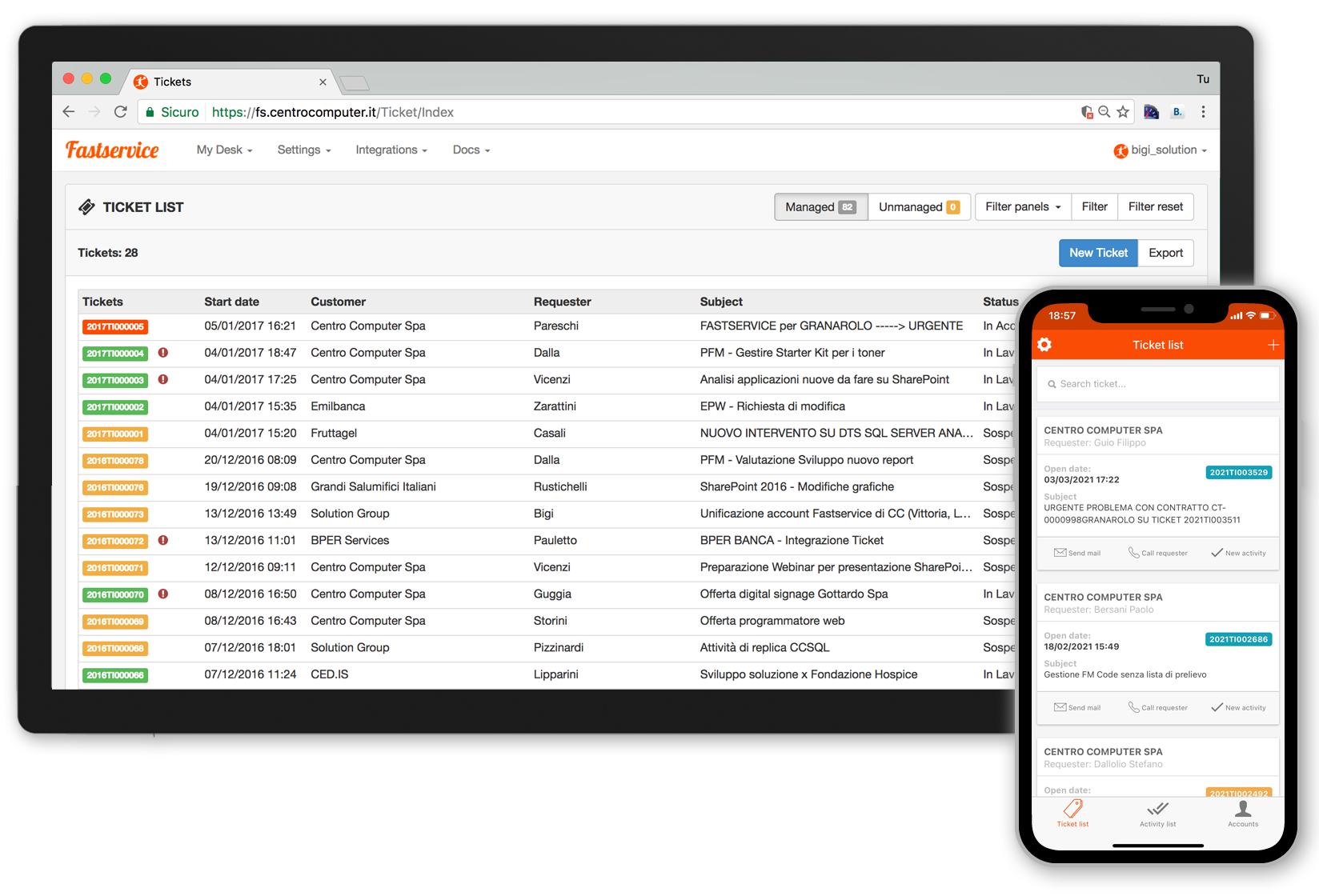
Task: Tap Call requester on Bersani Paolo ticket
Action: (x=1158, y=707)
